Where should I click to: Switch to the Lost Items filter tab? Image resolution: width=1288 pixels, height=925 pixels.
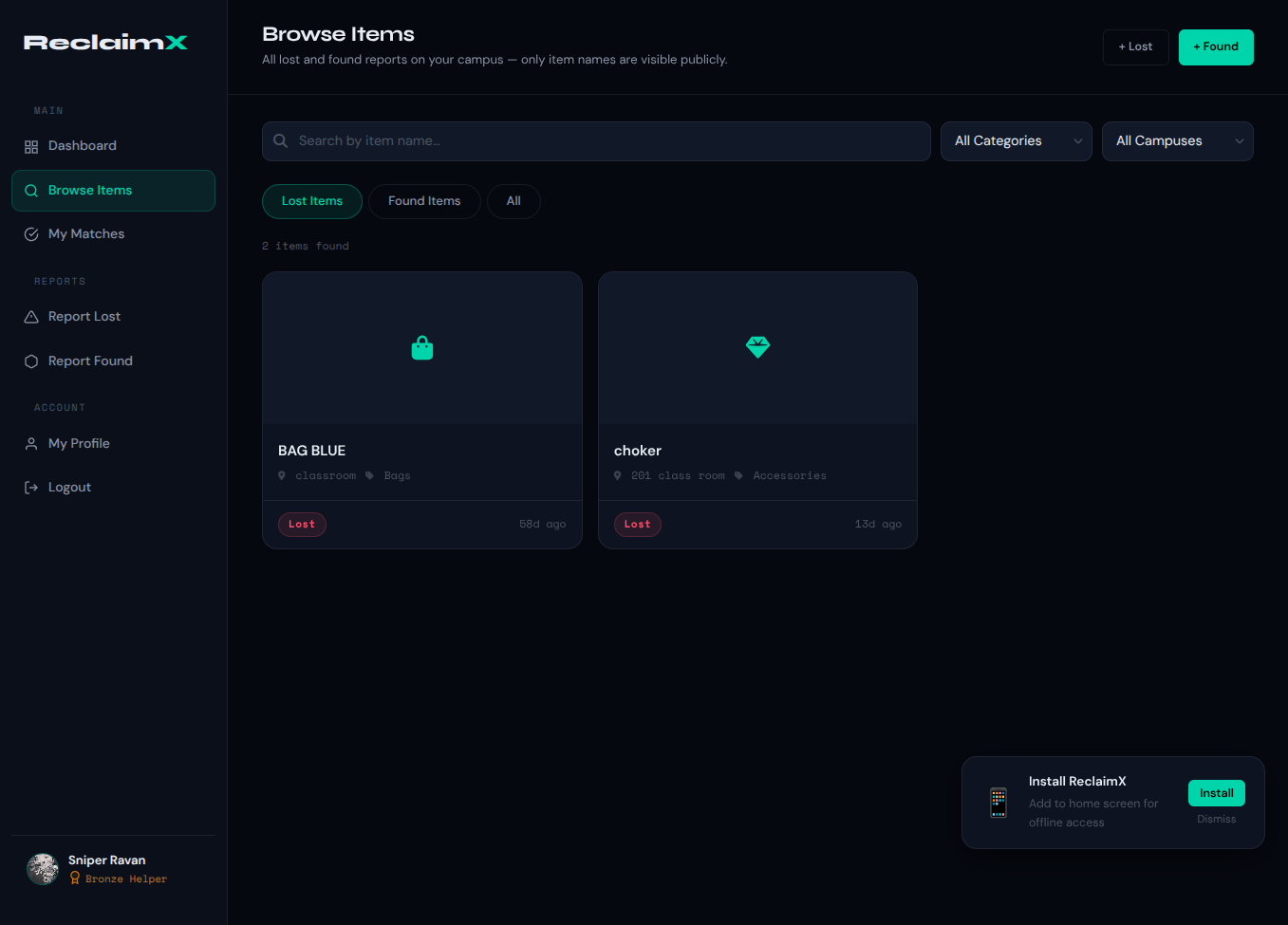tap(312, 201)
